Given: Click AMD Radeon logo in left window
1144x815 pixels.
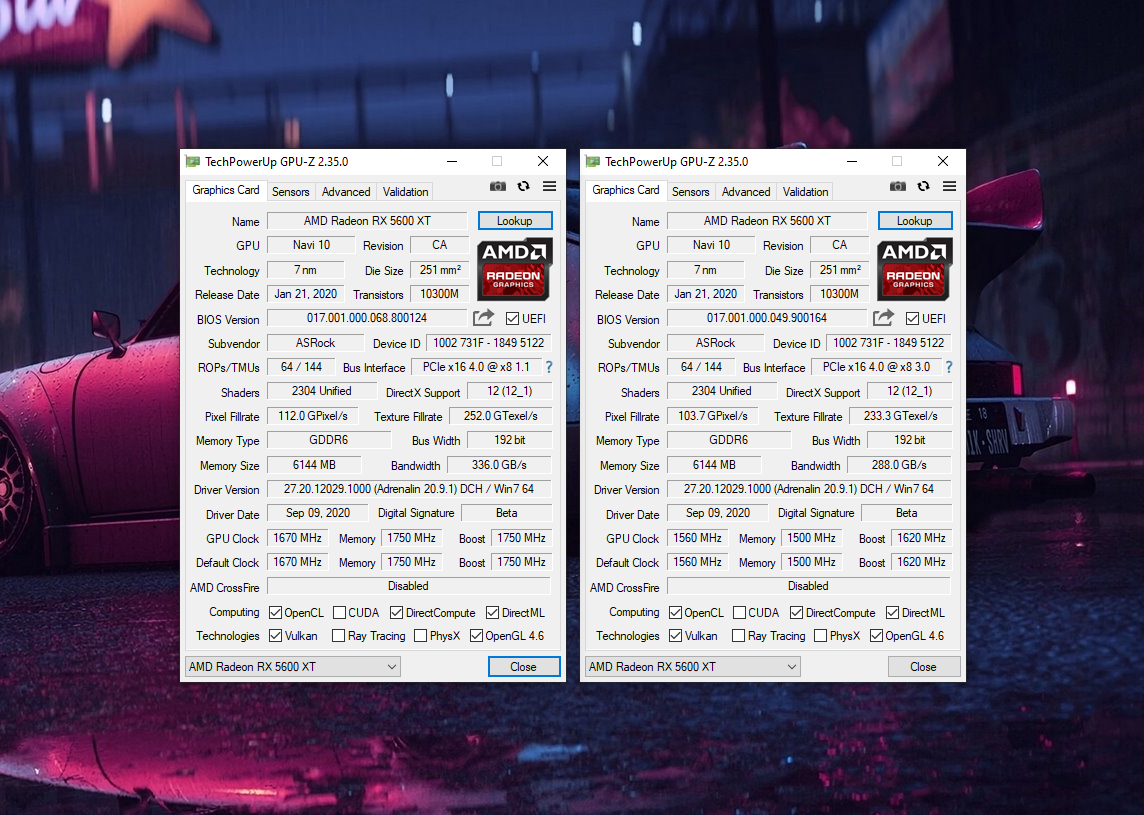Looking at the screenshot, I should [514, 269].
